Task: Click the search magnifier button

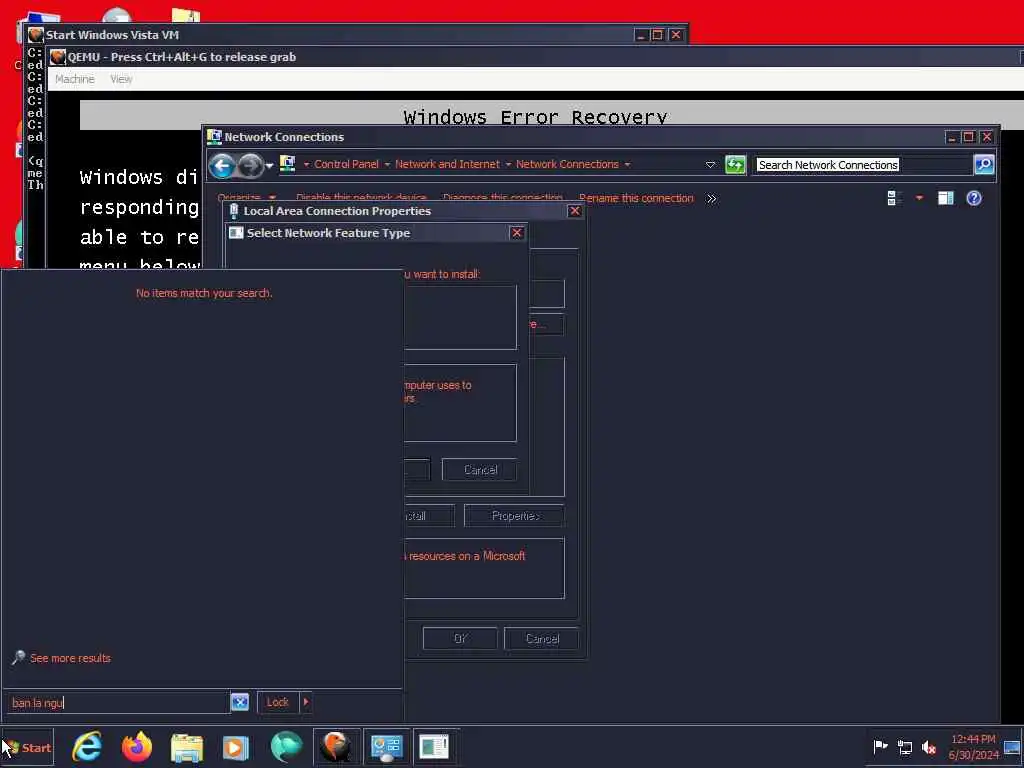Action: point(984,165)
